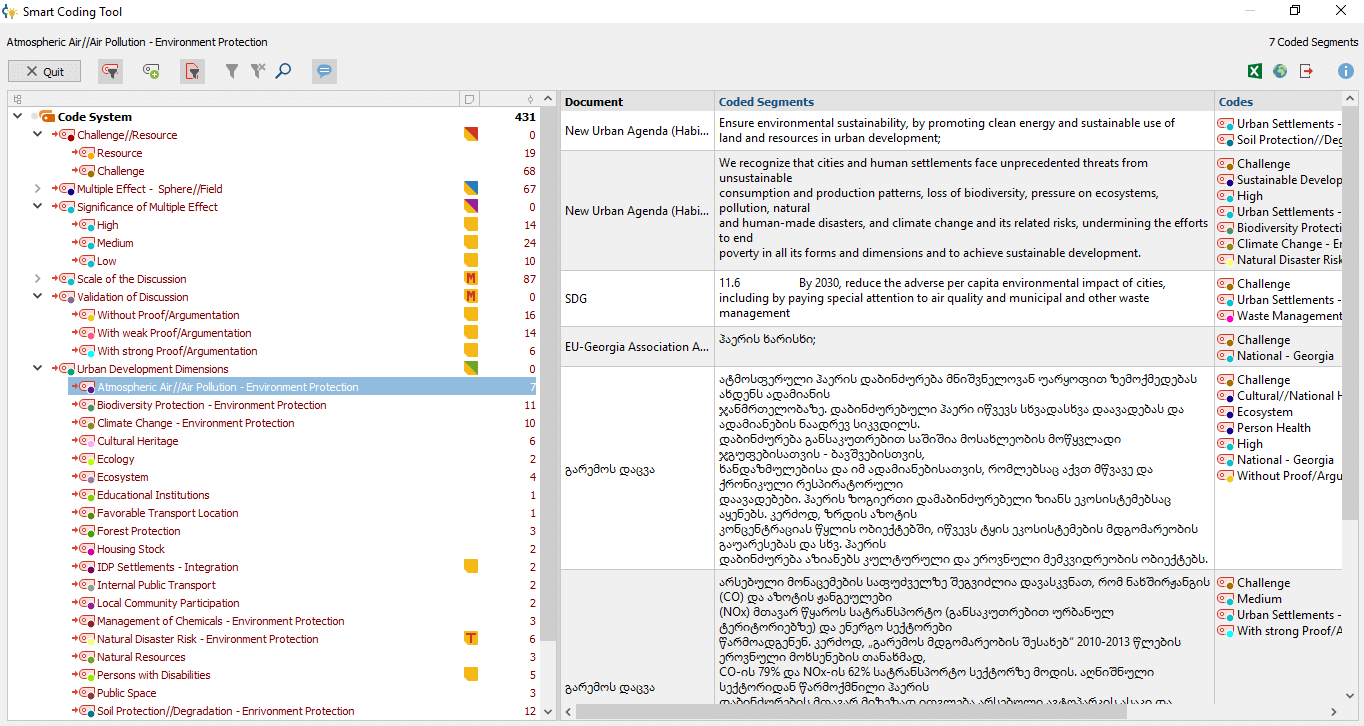Open search with the magnifying glass icon
The image size is (1364, 726).
point(283,71)
